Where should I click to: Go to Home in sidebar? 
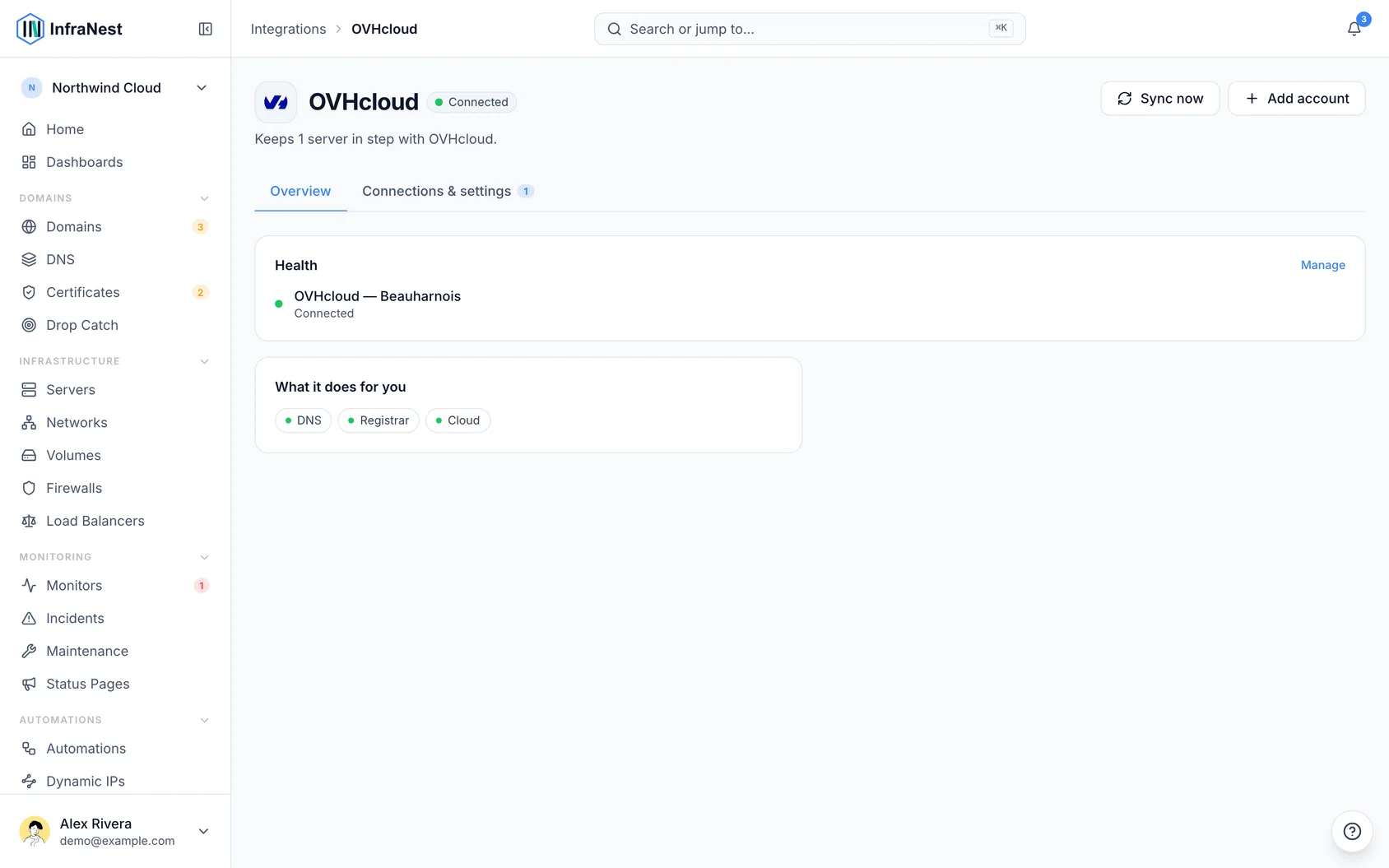click(x=115, y=129)
